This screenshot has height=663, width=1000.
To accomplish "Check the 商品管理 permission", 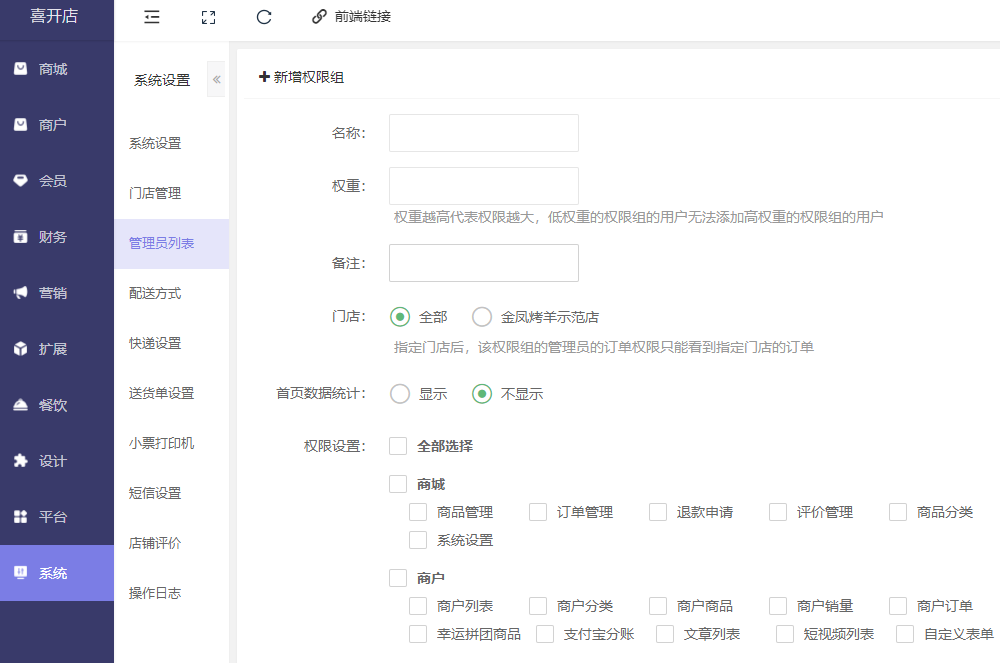I will coord(418,512).
